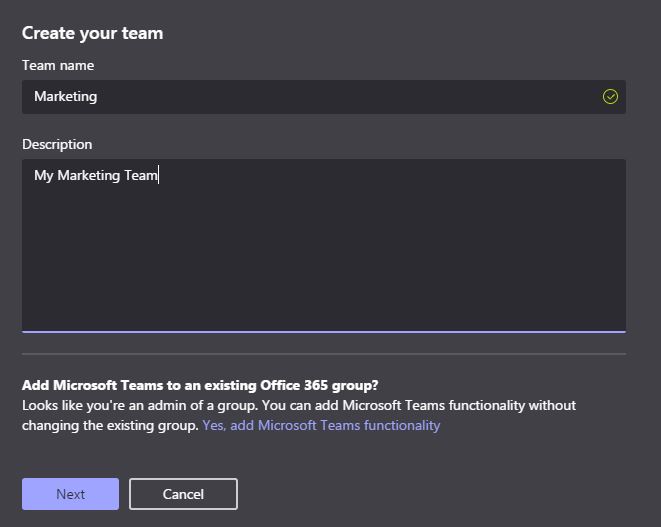This screenshot has width=661, height=527.
Task: Place cursor after "Team" in the description
Action: click(159, 175)
